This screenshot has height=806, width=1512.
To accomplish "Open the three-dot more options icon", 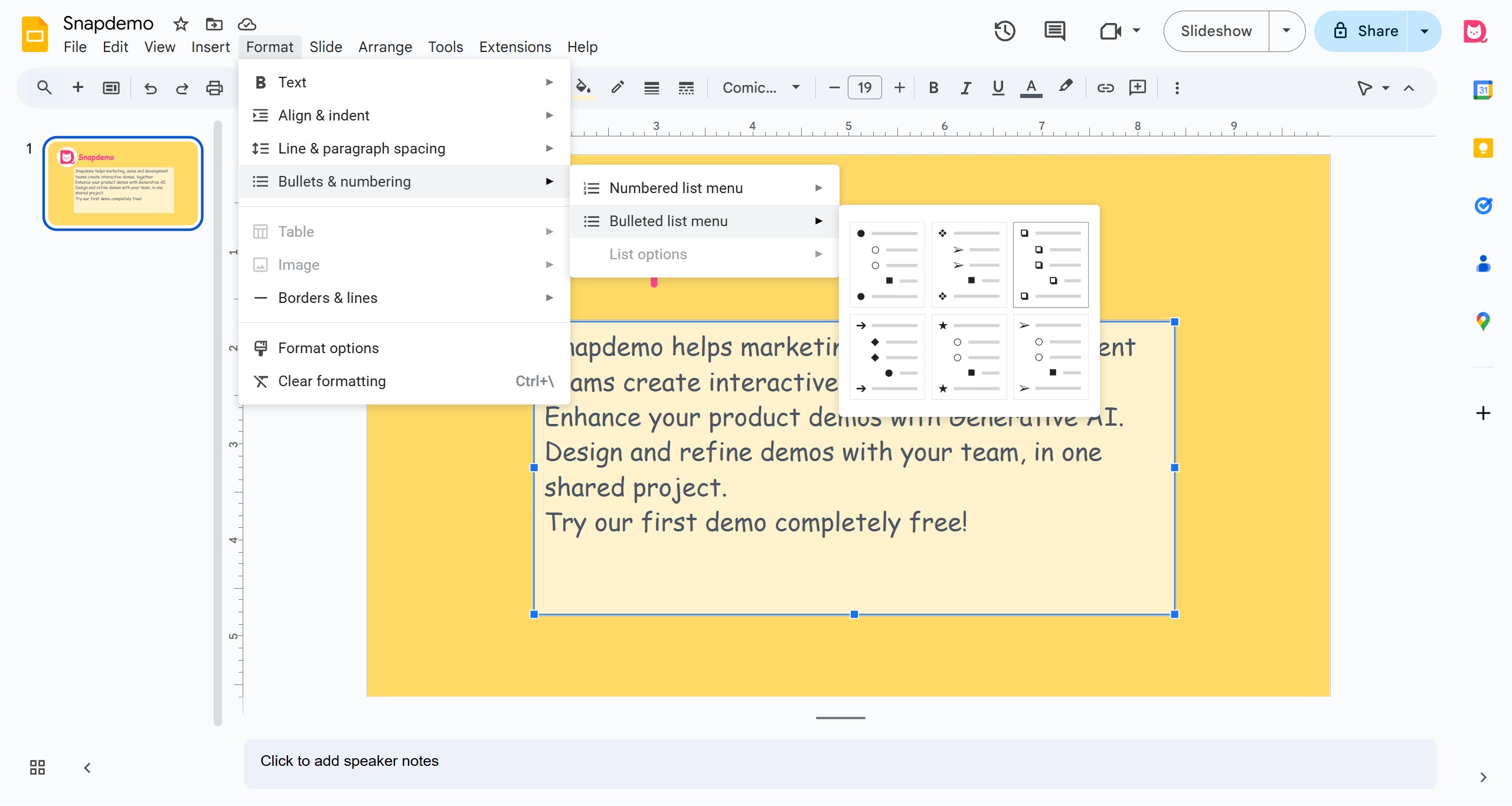I will (1177, 88).
